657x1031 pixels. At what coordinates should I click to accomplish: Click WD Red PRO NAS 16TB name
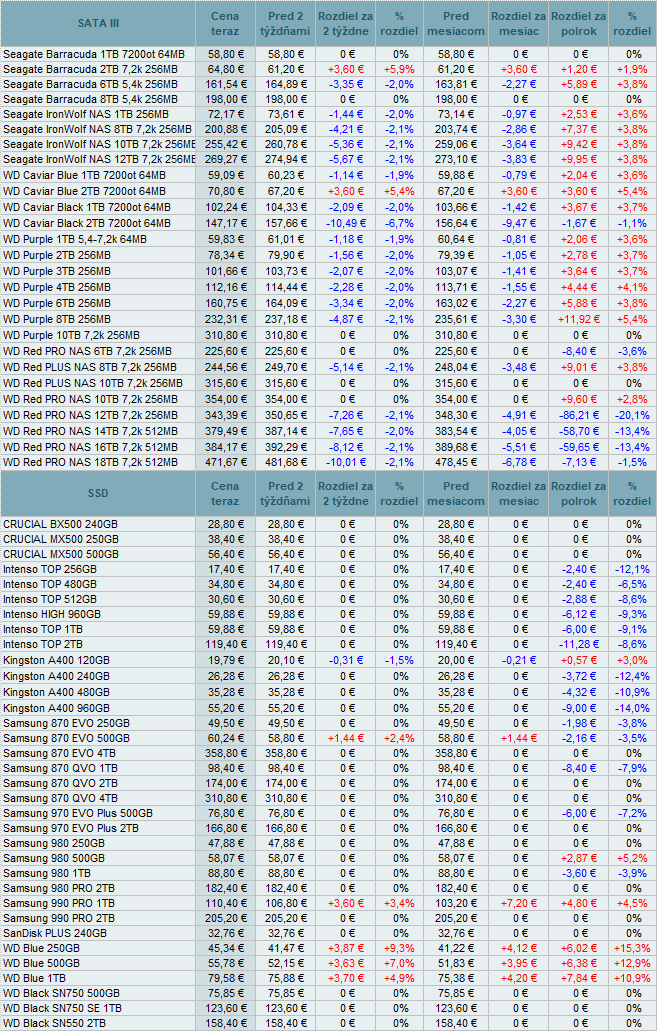tap(90, 447)
